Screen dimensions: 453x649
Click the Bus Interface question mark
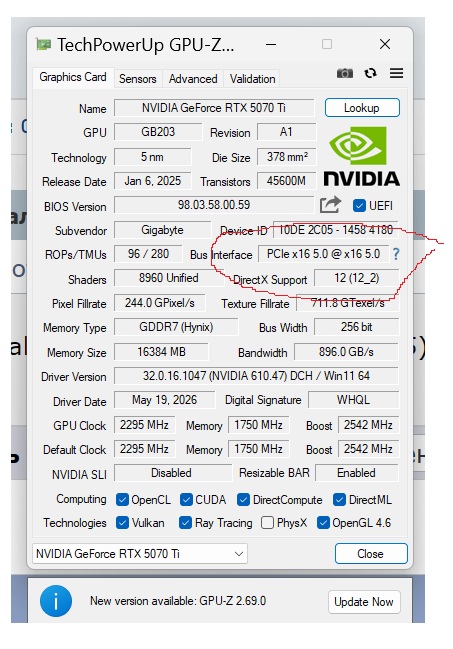tap(396, 254)
